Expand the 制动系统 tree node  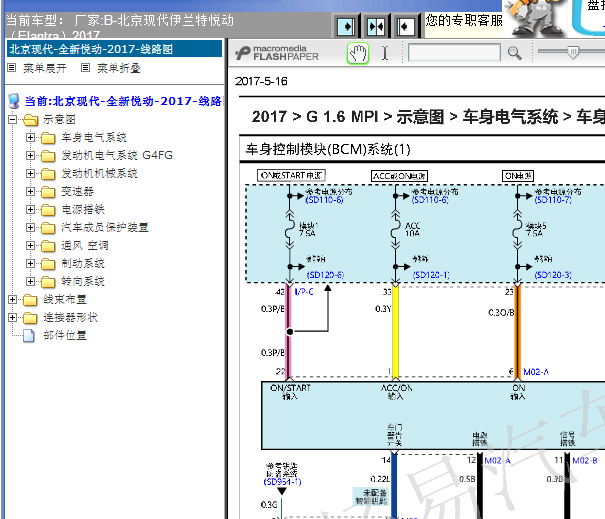pyautogui.click(x=30, y=264)
